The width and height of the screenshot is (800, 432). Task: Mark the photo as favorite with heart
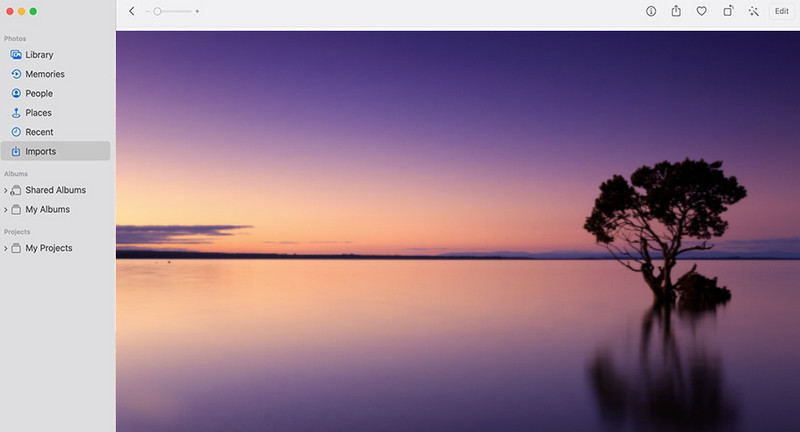702,11
